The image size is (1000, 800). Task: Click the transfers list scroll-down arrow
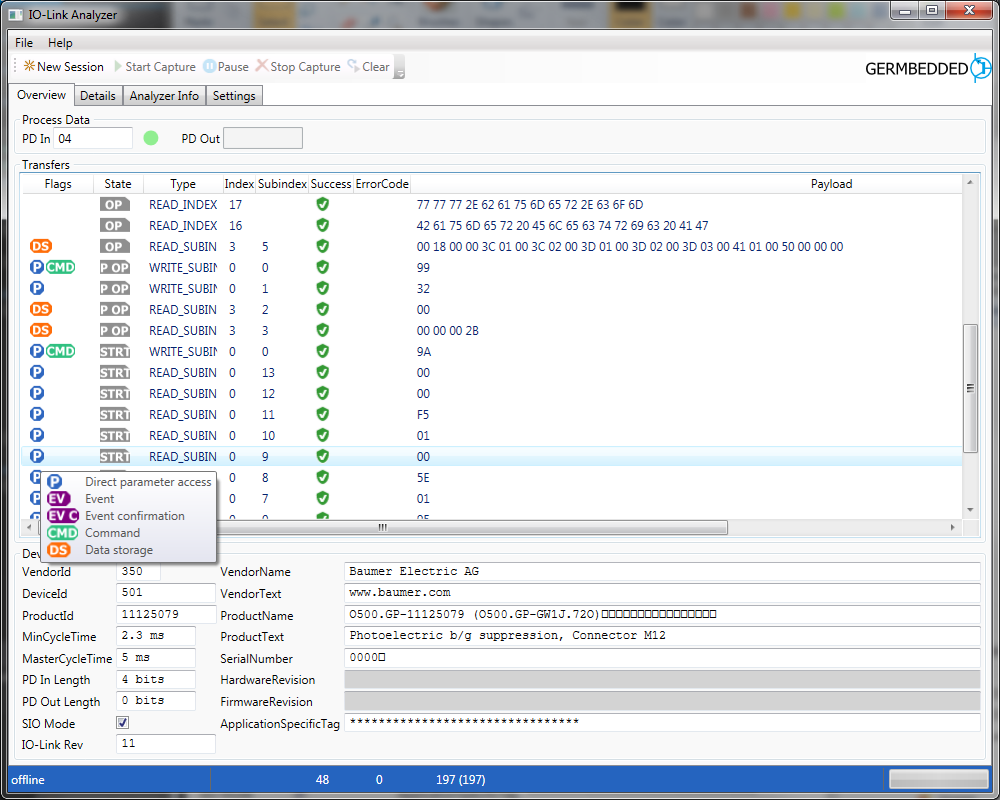[969, 509]
